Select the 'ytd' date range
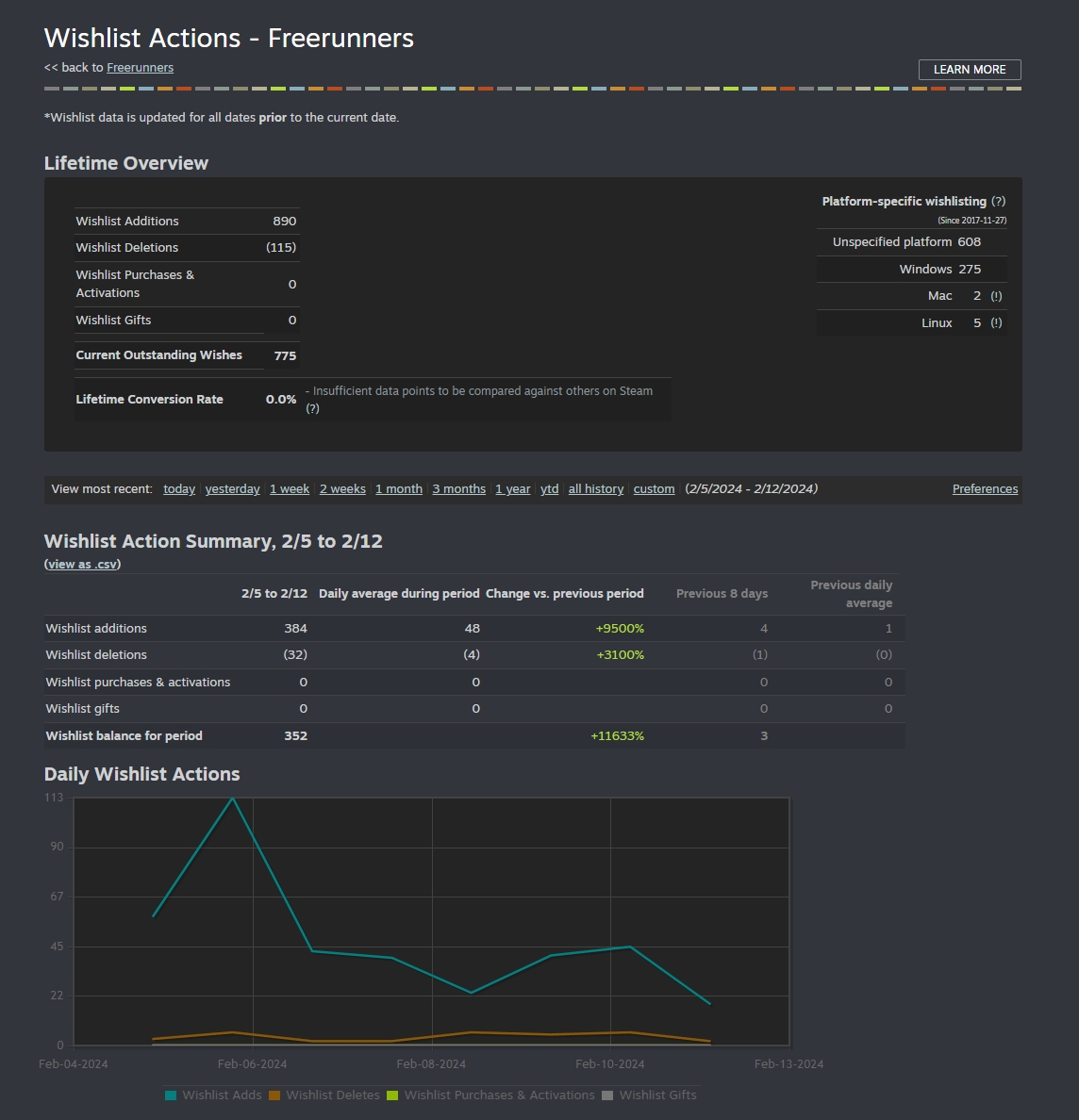The image size is (1079, 1120). [549, 489]
